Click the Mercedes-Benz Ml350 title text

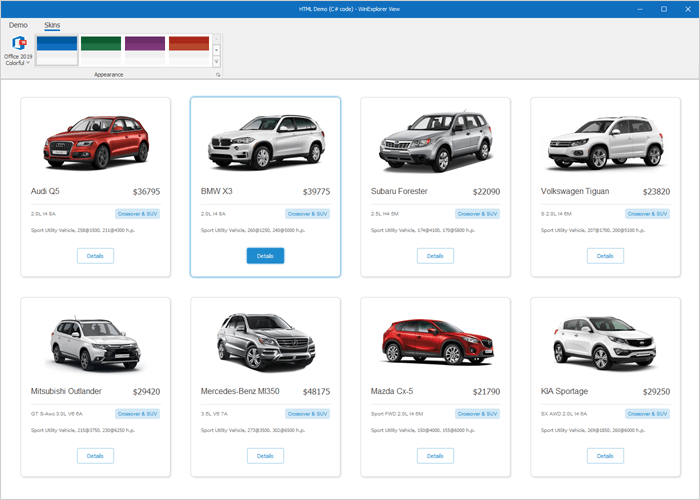[x=240, y=391]
